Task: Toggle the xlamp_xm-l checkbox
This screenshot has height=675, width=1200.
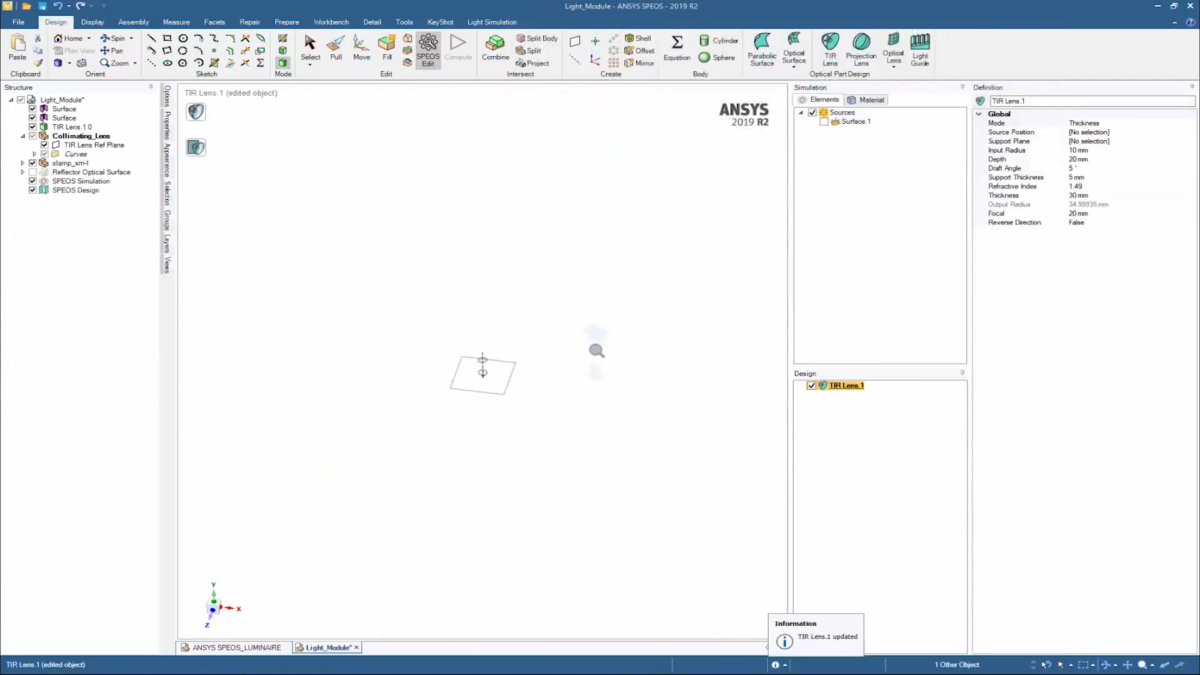Action: coord(33,163)
